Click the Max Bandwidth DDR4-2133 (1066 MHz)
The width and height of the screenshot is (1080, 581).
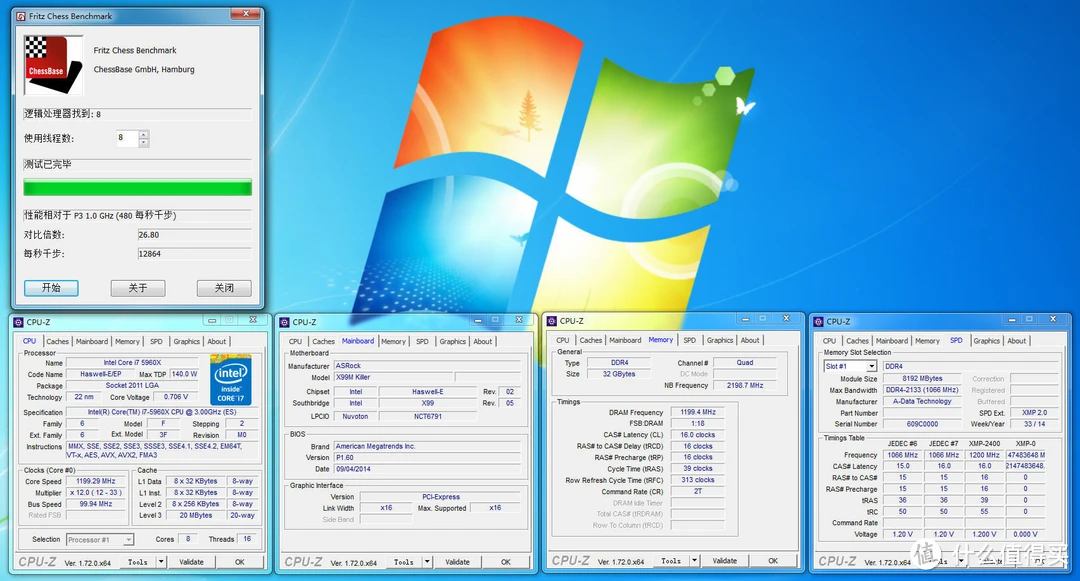(922, 390)
